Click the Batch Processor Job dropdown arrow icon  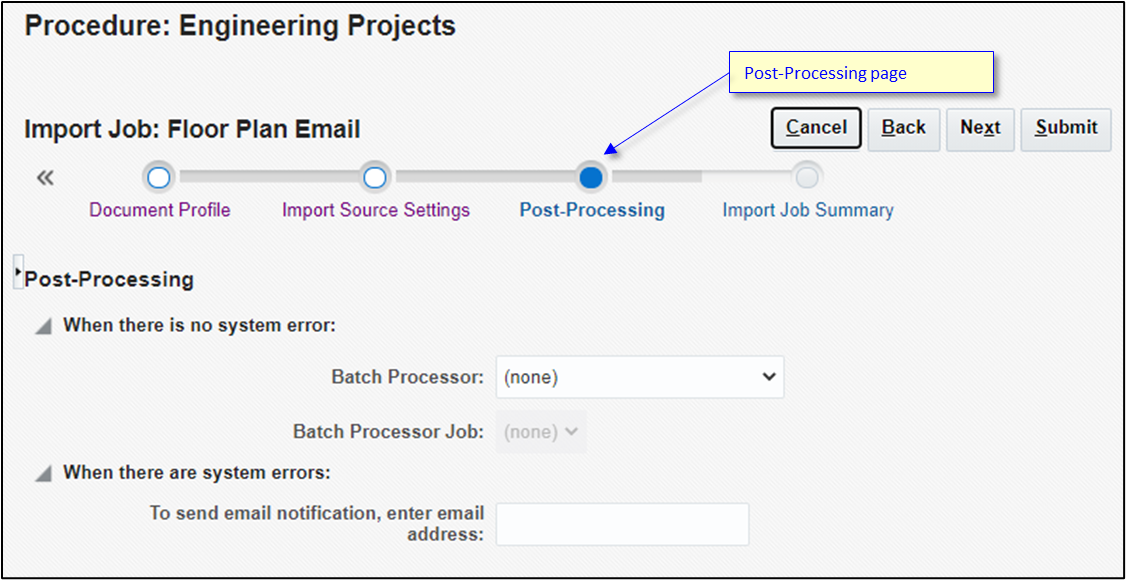pyautogui.click(x=570, y=431)
